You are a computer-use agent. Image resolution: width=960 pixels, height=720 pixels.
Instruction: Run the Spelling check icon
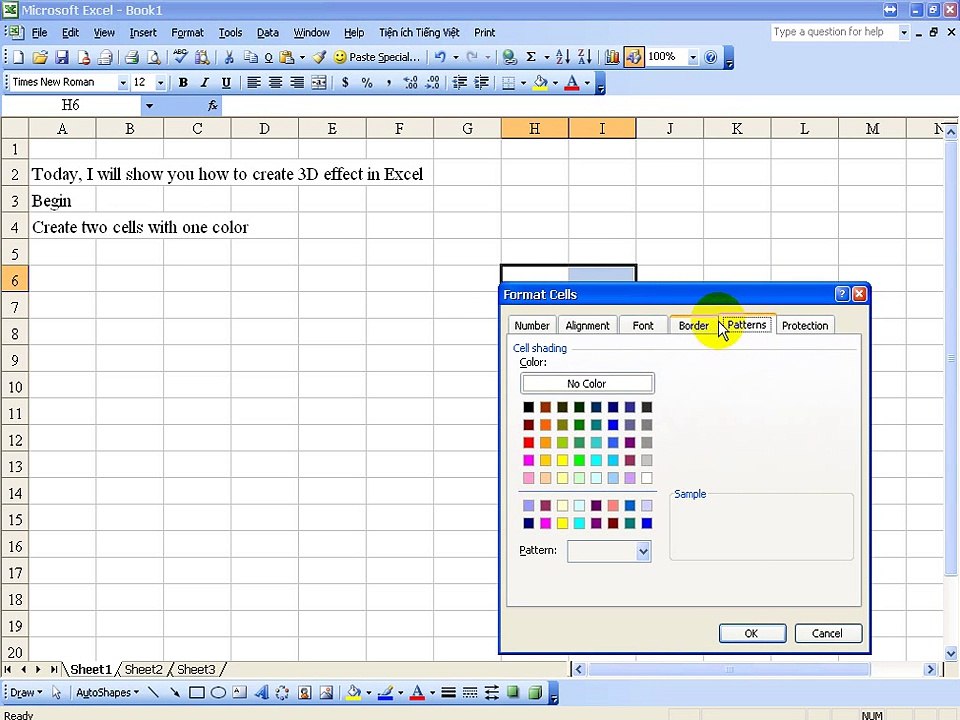click(x=180, y=57)
